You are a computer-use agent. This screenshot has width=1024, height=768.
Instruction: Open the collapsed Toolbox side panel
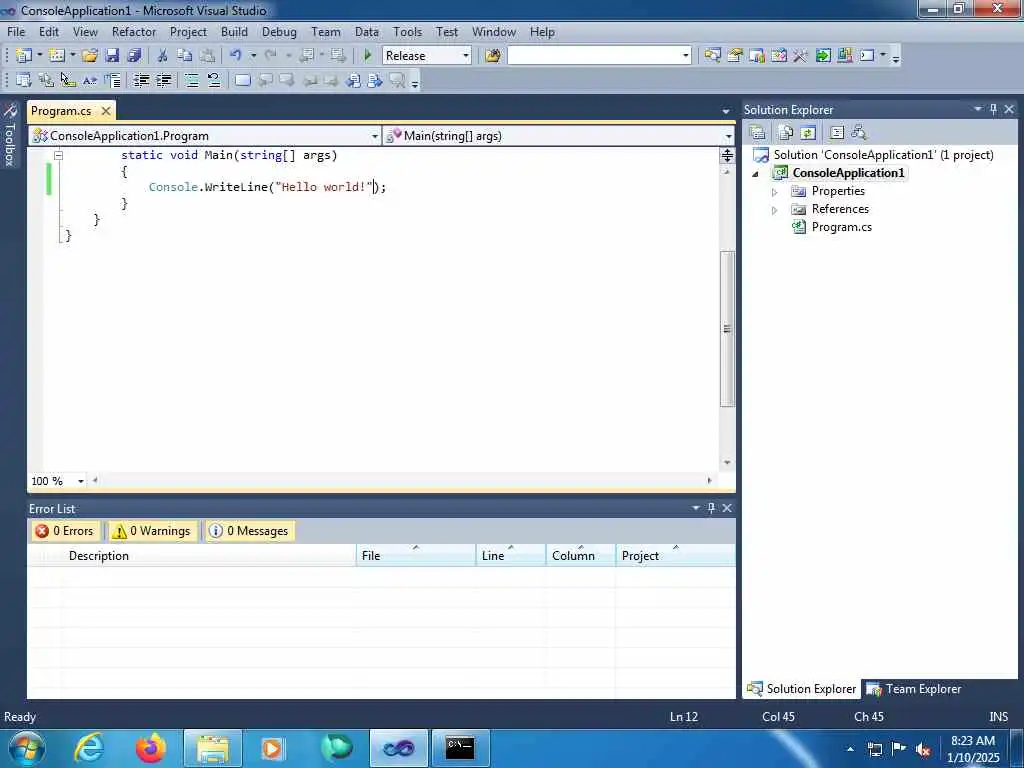(10, 136)
